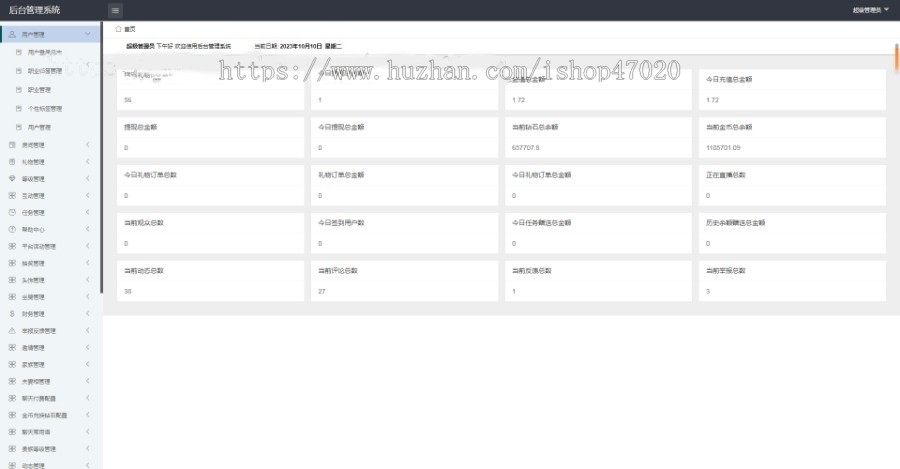Image resolution: width=900 pixels, height=469 pixels.
Task: Click the grid icon beside 聊天常用语
Action: pyautogui.click(x=12, y=432)
